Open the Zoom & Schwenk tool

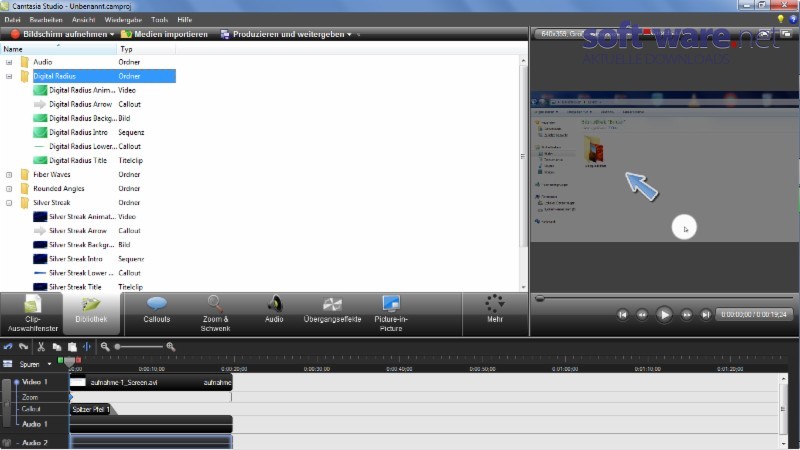215,314
